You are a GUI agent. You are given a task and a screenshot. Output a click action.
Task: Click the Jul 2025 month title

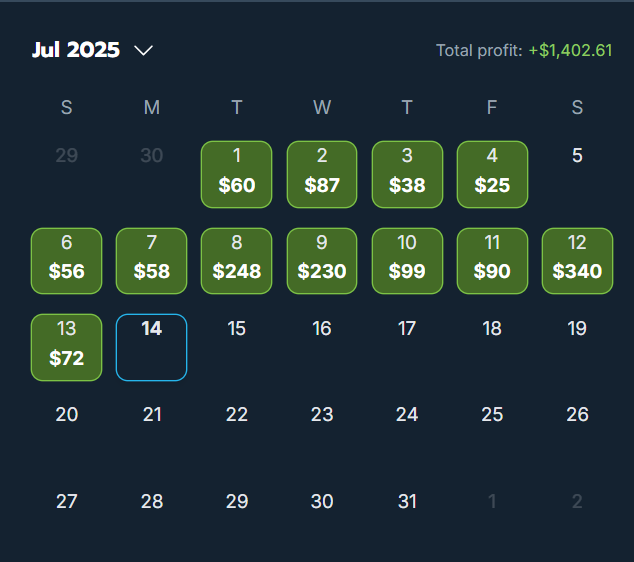tap(76, 50)
